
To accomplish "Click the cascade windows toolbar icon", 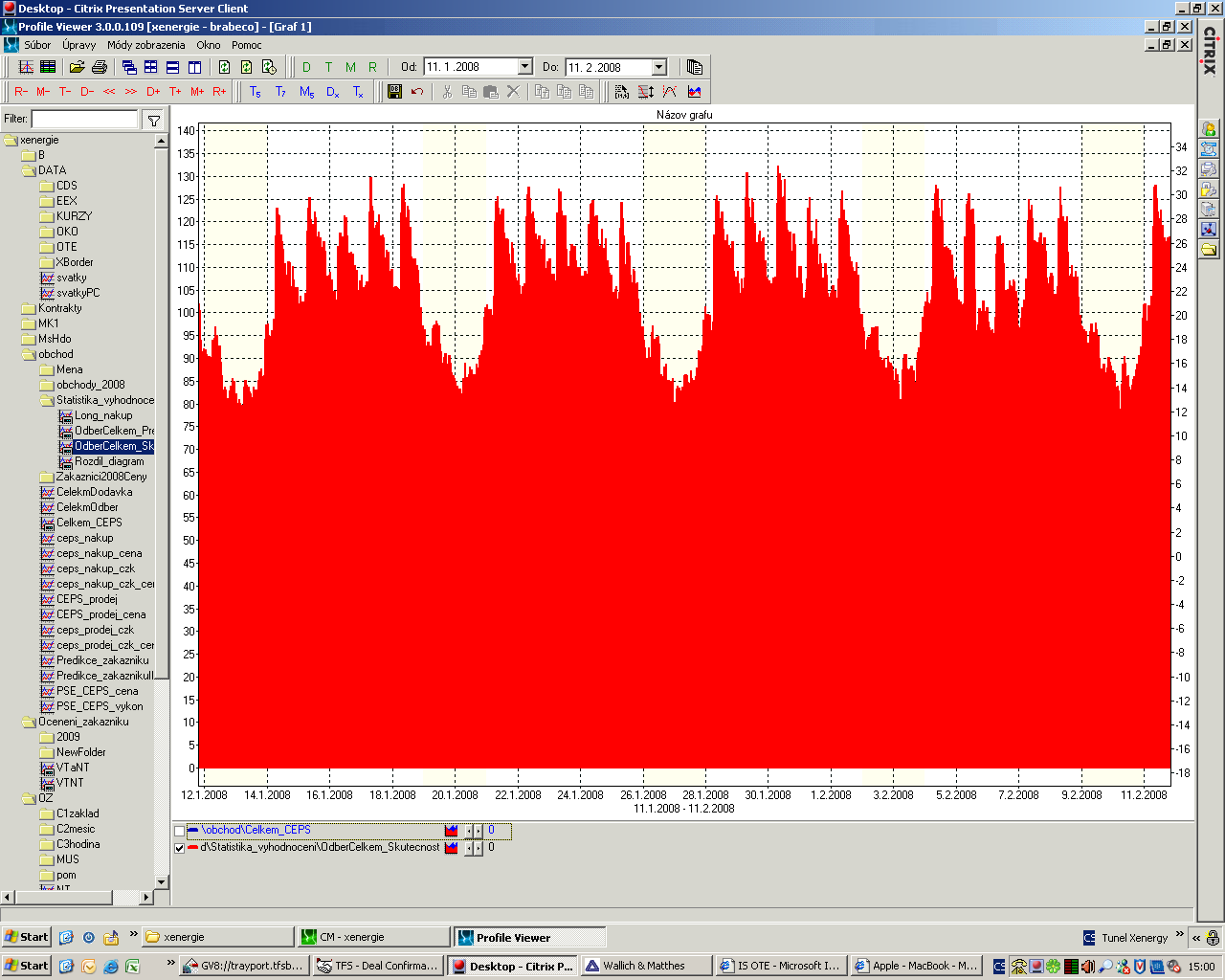I will coord(129,67).
